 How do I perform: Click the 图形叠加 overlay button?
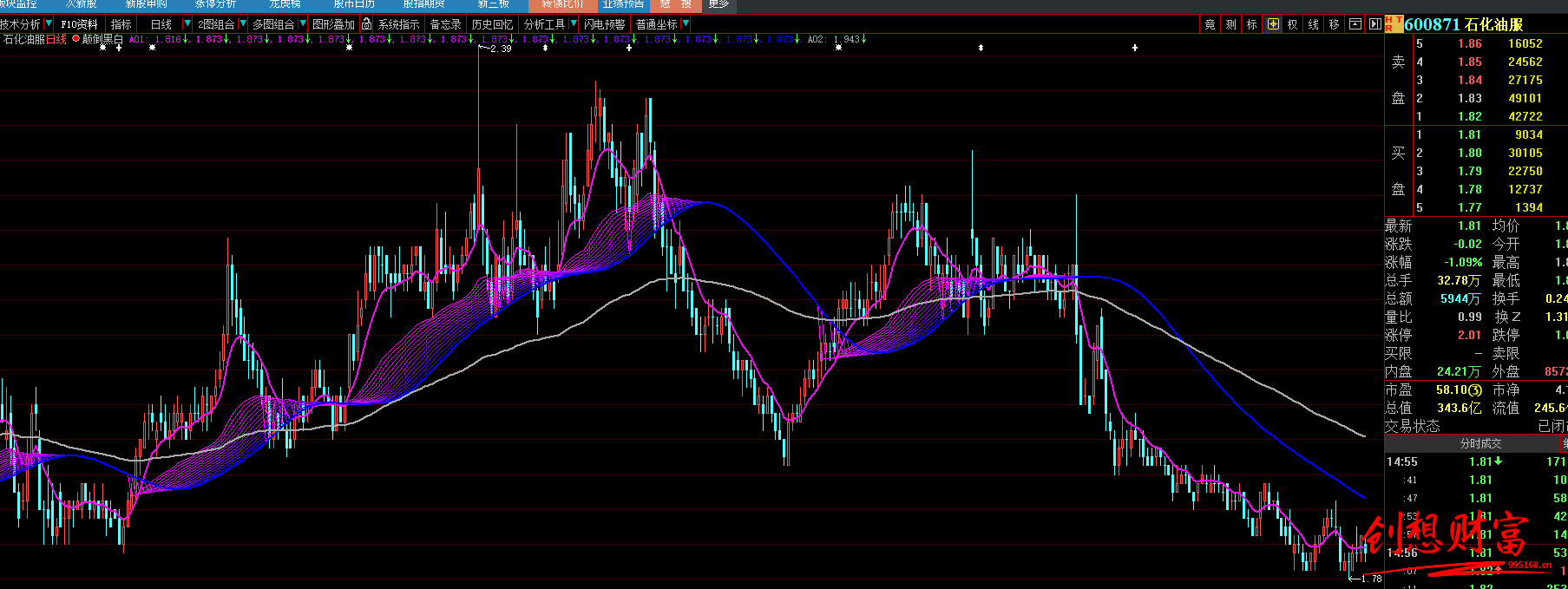pos(333,24)
